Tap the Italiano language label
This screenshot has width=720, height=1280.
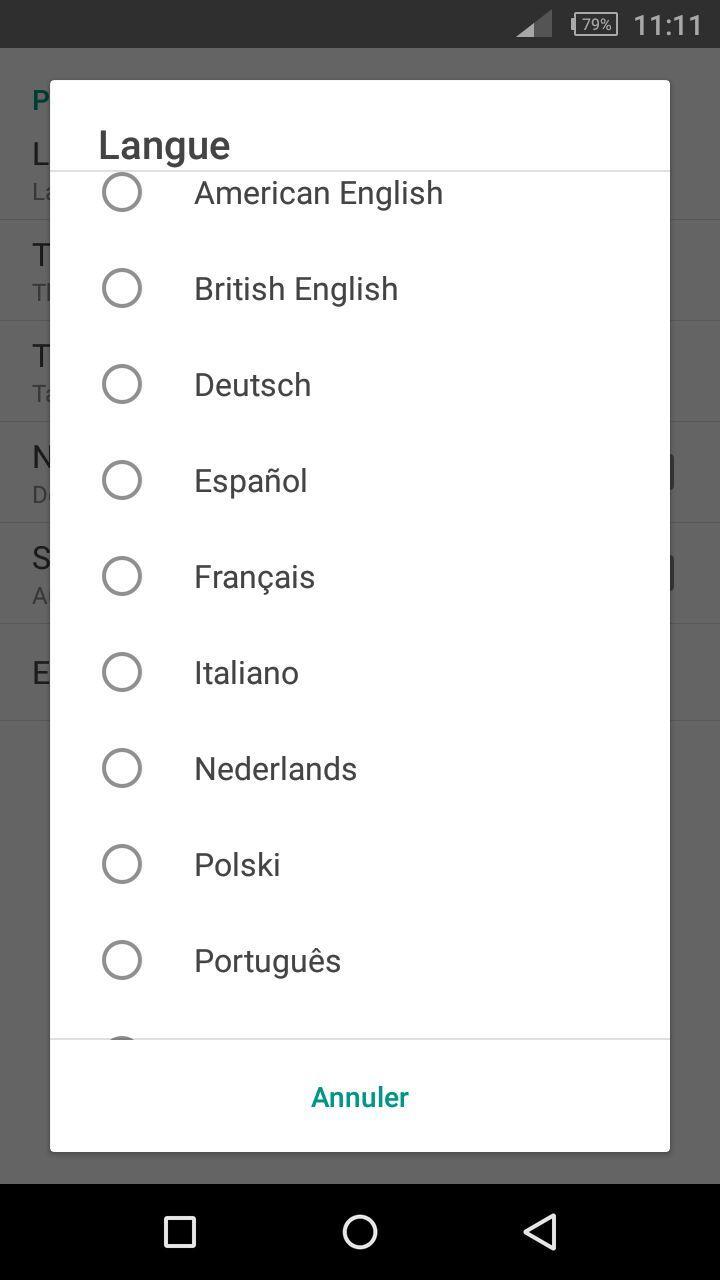pyautogui.click(x=246, y=673)
